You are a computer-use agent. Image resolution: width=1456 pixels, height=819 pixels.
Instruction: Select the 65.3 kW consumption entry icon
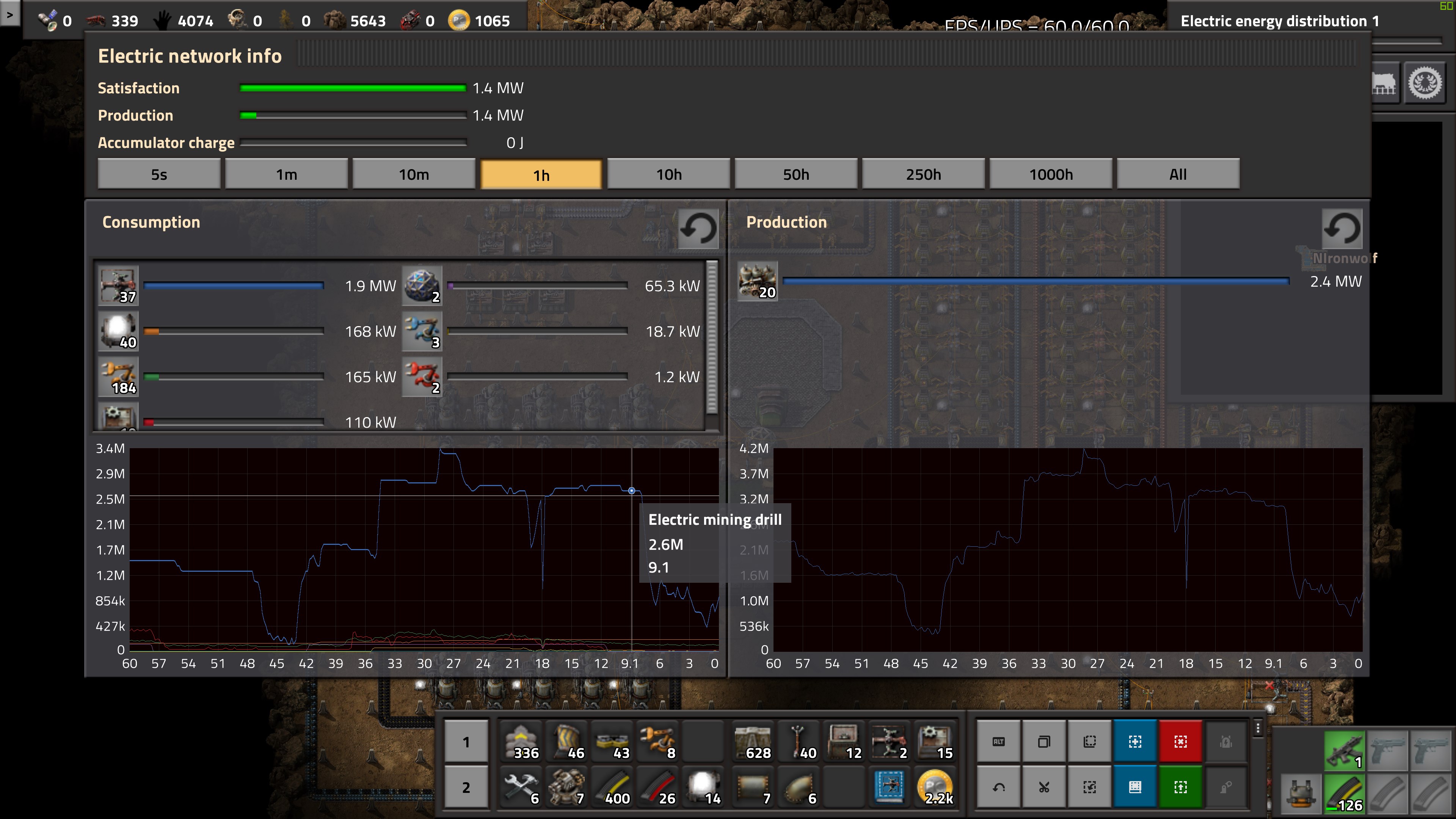[x=422, y=286]
